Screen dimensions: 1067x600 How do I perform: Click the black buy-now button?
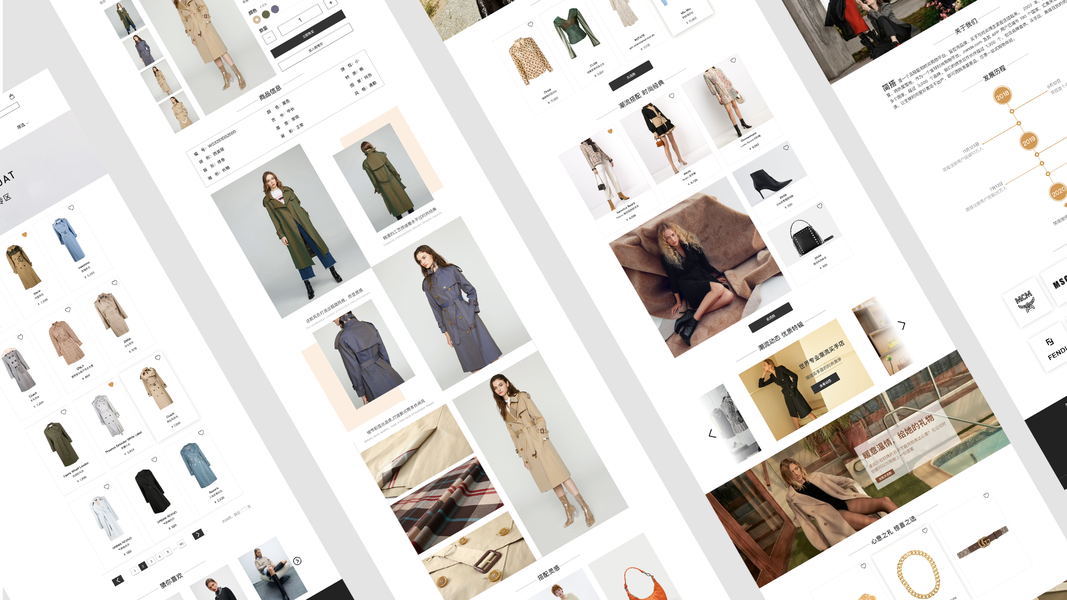pyautogui.click(x=308, y=34)
